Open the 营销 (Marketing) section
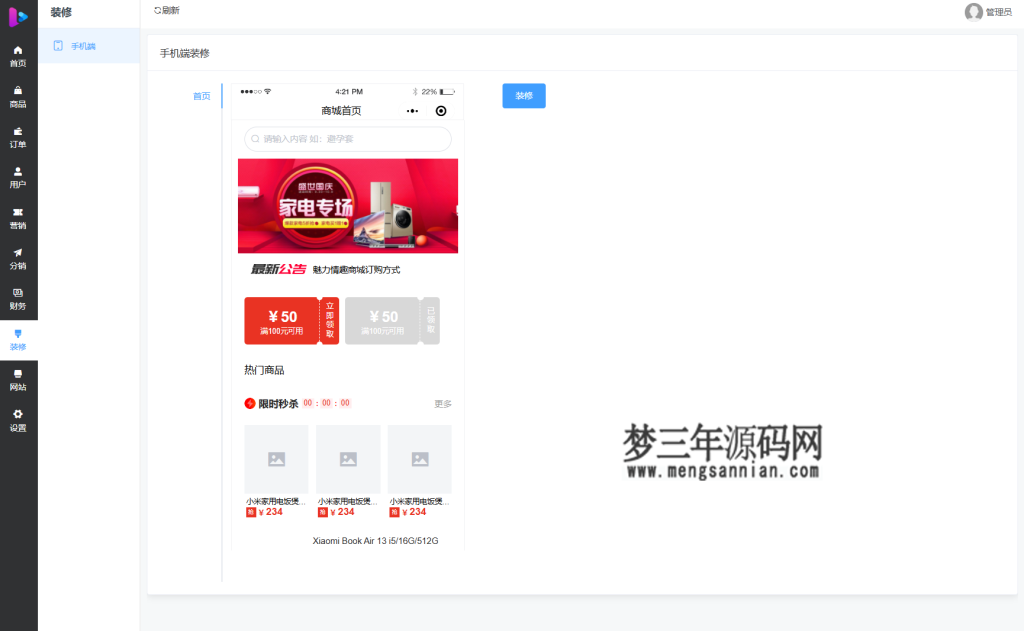 18,218
